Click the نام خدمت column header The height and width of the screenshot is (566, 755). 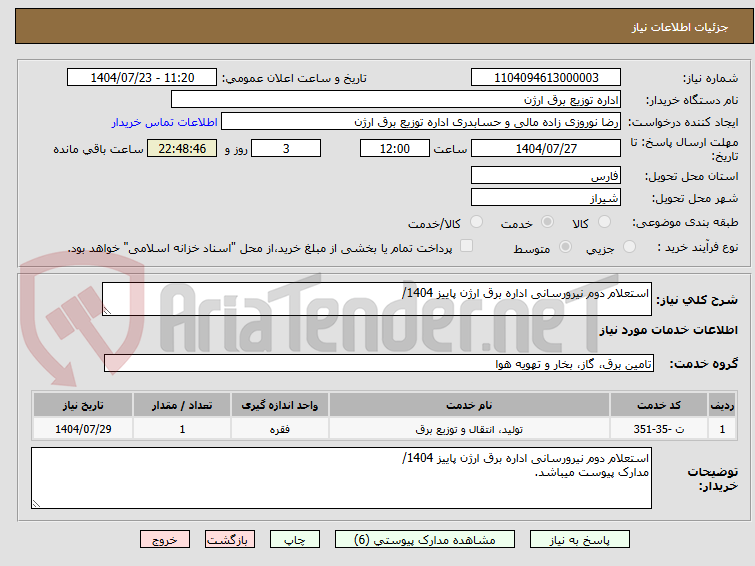pyautogui.click(x=469, y=405)
